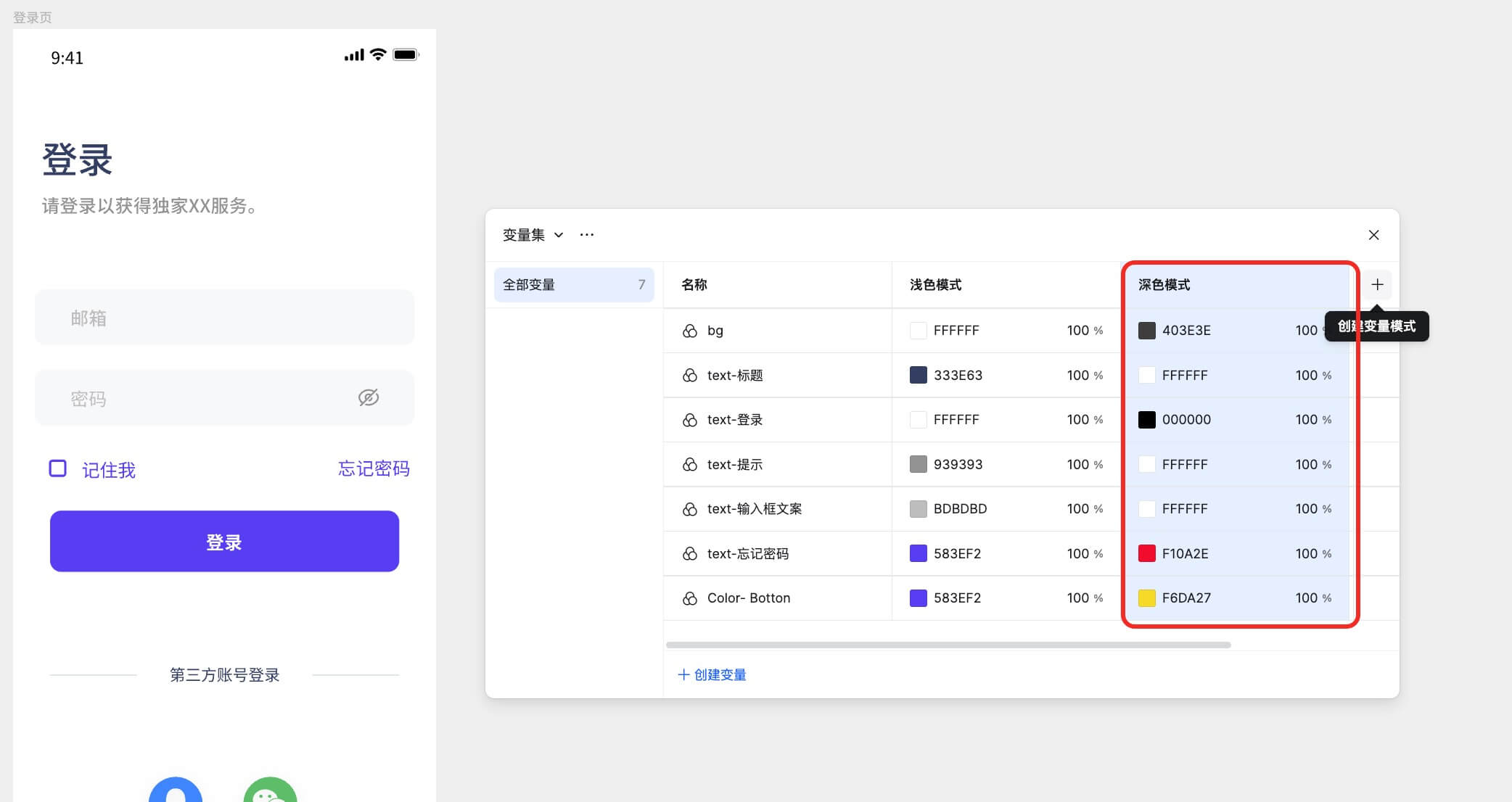
Task: Click the blue profile icon at the bottom
Action: (x=176, y=792)
